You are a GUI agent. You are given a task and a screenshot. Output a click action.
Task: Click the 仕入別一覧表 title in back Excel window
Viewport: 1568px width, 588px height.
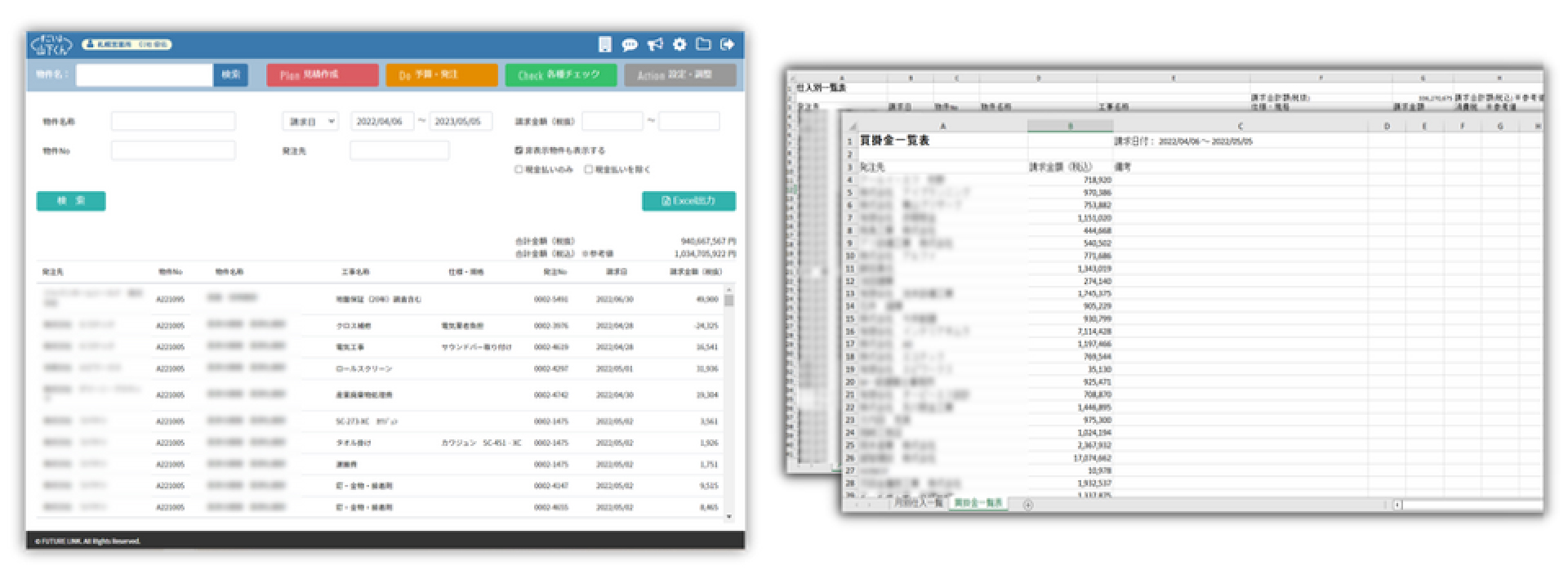(x=822, y=87)
